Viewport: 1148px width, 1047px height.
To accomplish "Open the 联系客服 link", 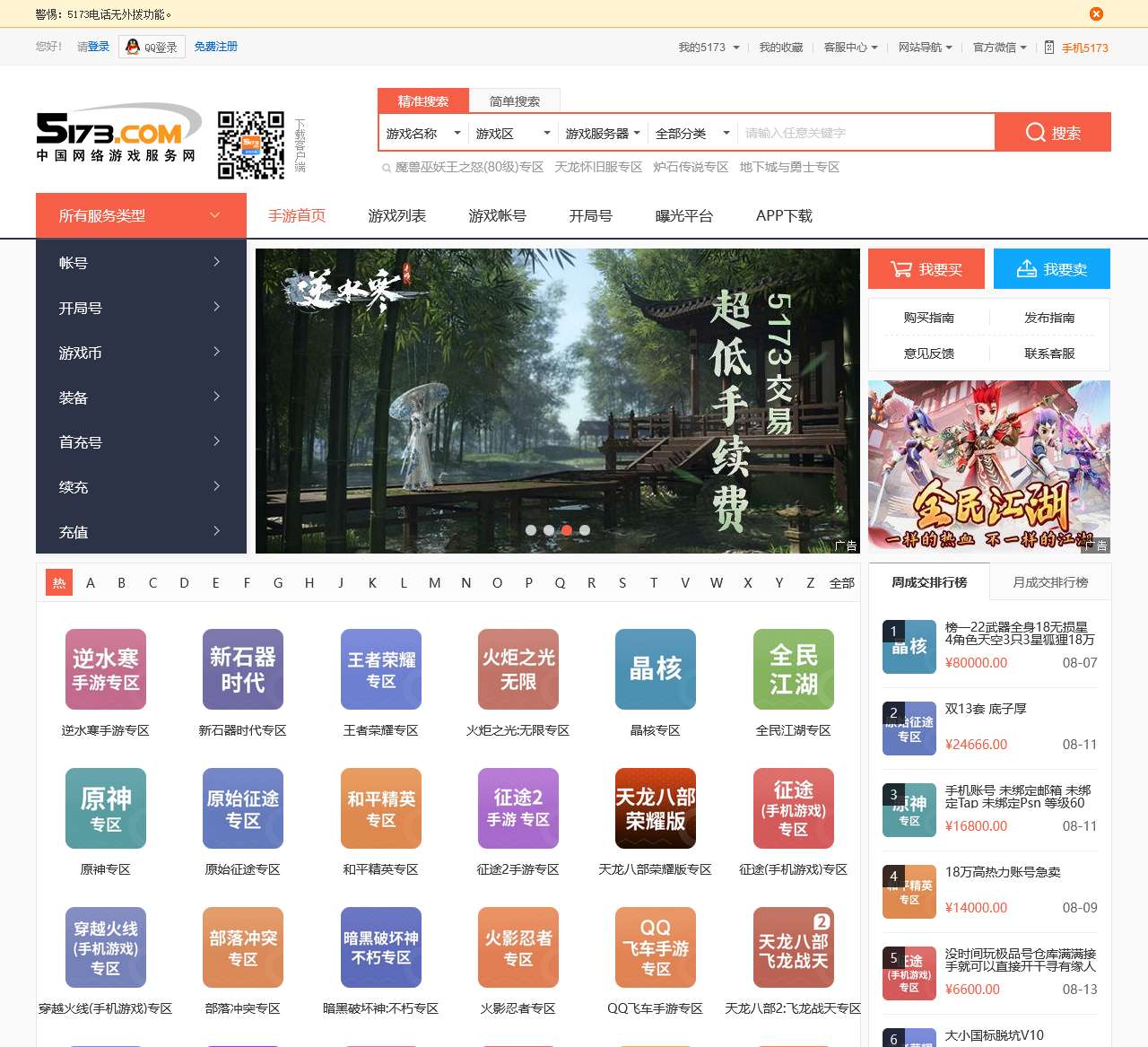I will click(1049, 353).
